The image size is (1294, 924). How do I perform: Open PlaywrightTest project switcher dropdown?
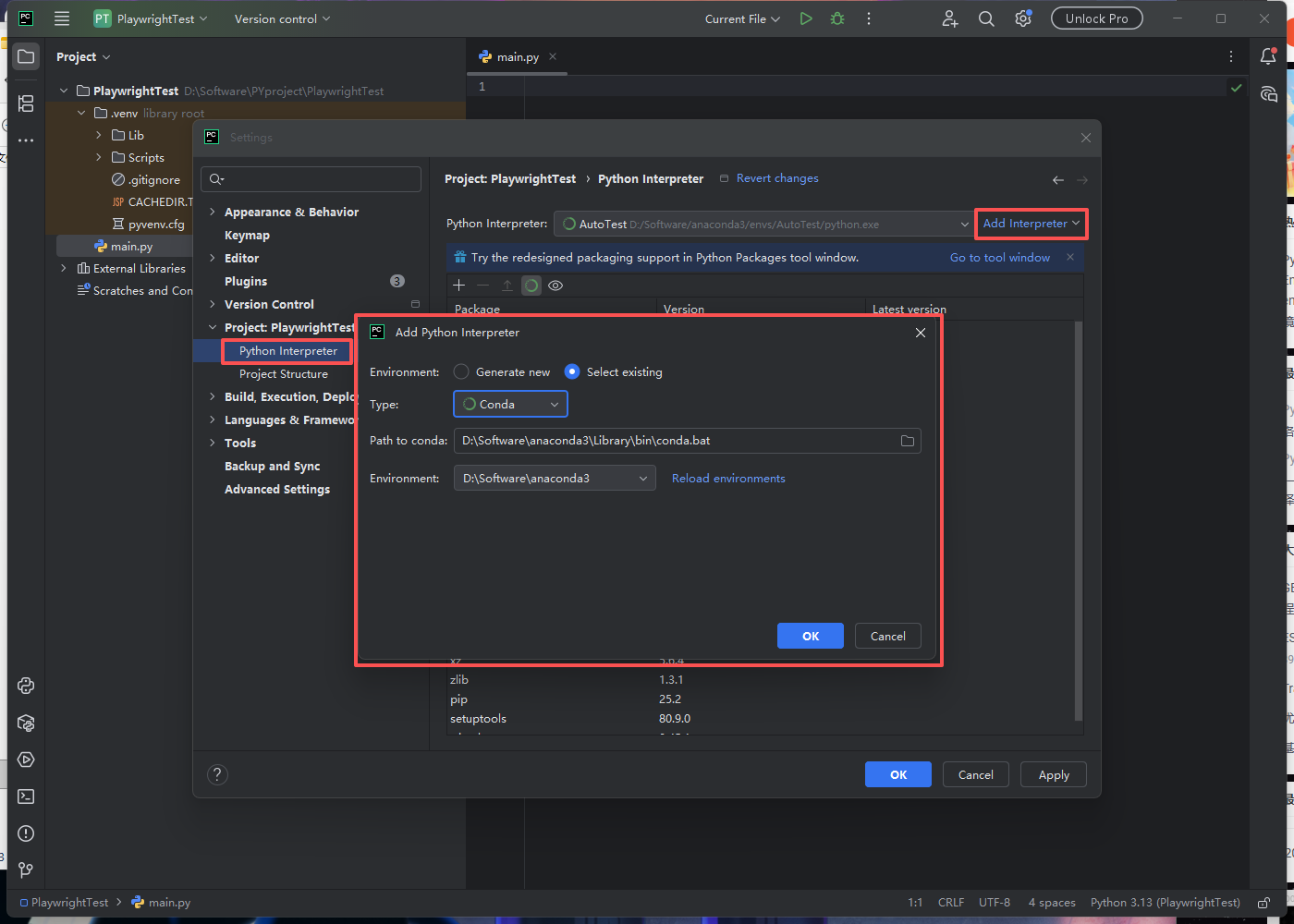click(x=151, y=18)
